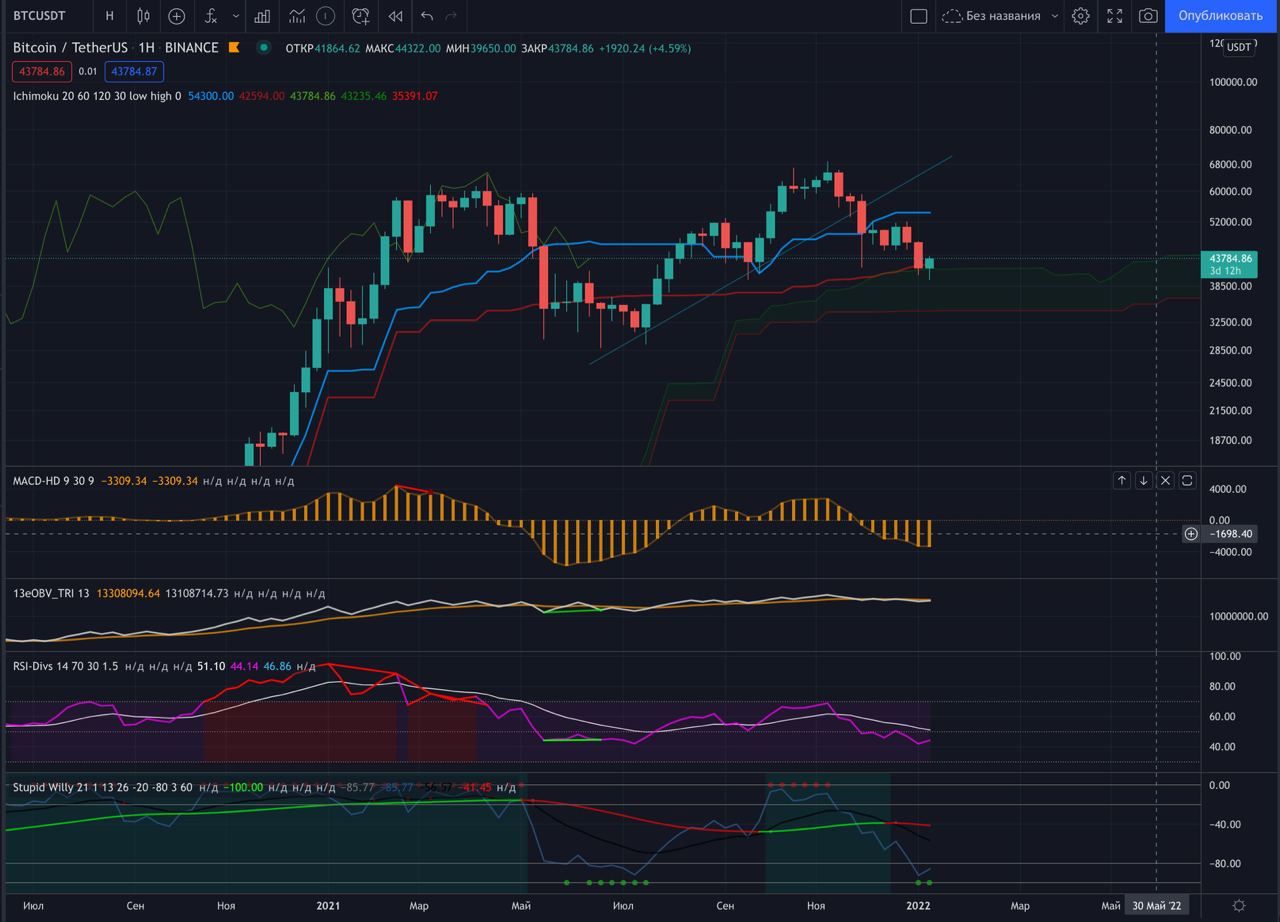1280x922 pixels.
Task: Open the indicators fx menu
Action: [x=211, y=16]
